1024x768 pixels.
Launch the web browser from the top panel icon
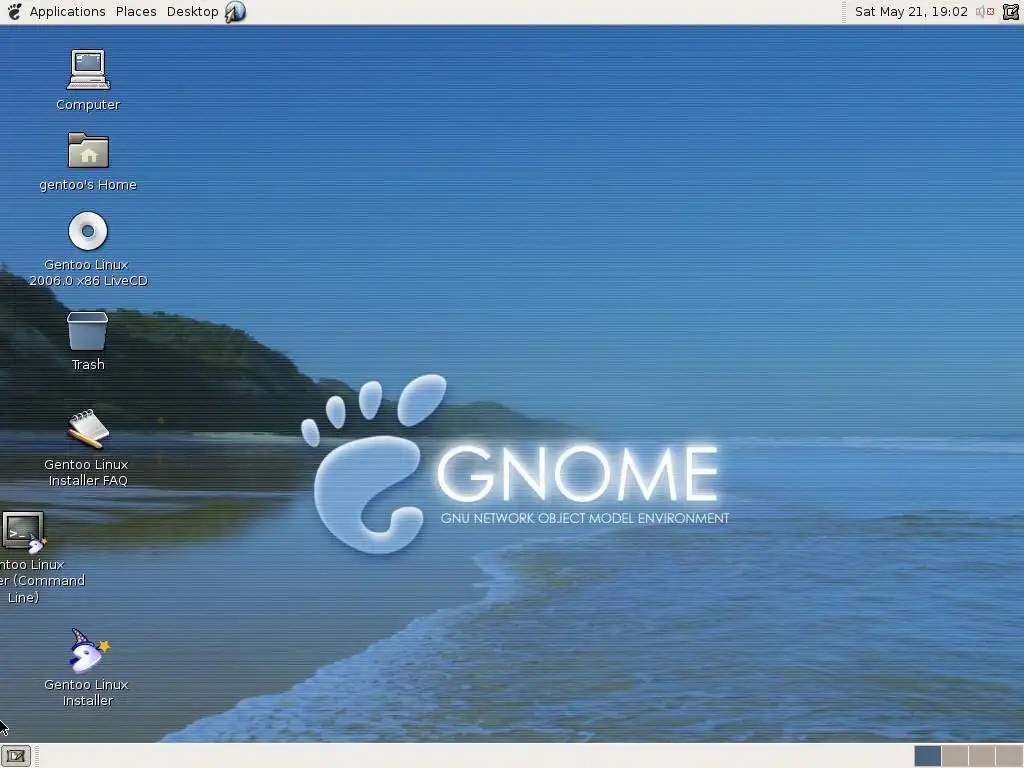(x=235, y=12)
